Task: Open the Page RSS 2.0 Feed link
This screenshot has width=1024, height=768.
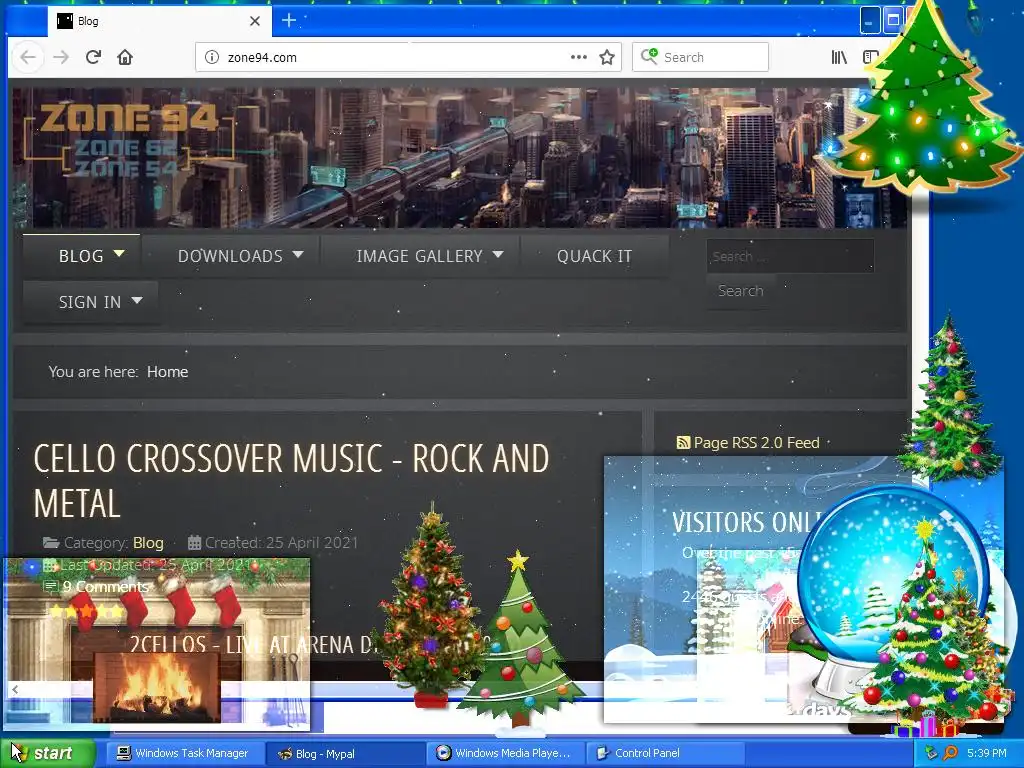Action: (x=756, y=443)
